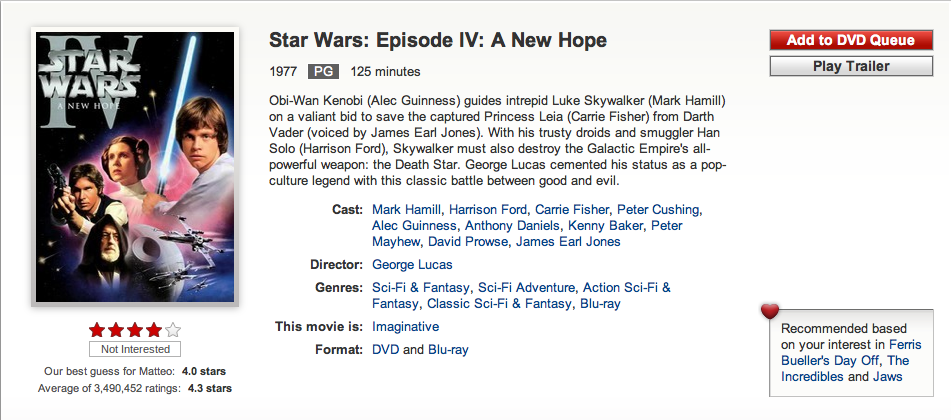Open James Earl Jones cast link
The height and width of the screenshot is (420, 951).
[570, 242]
